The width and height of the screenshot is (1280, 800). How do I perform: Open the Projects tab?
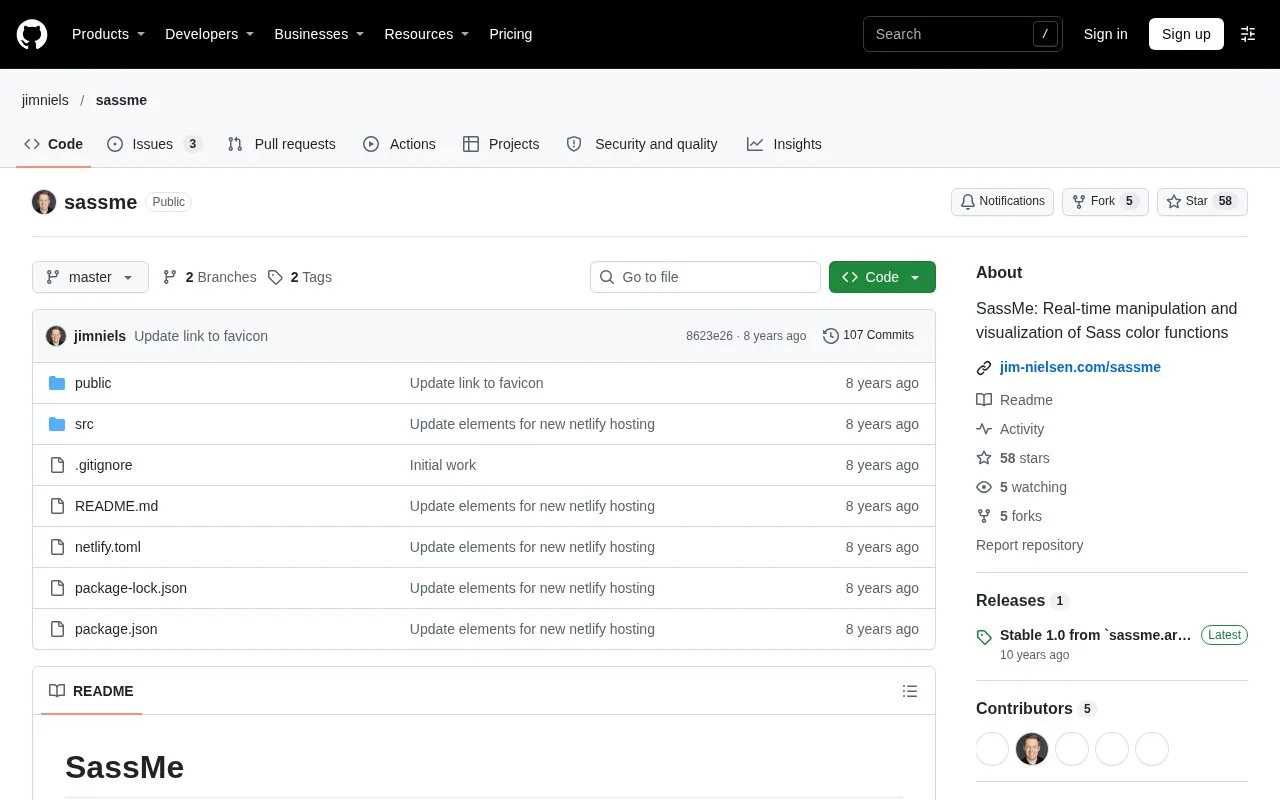501,144
